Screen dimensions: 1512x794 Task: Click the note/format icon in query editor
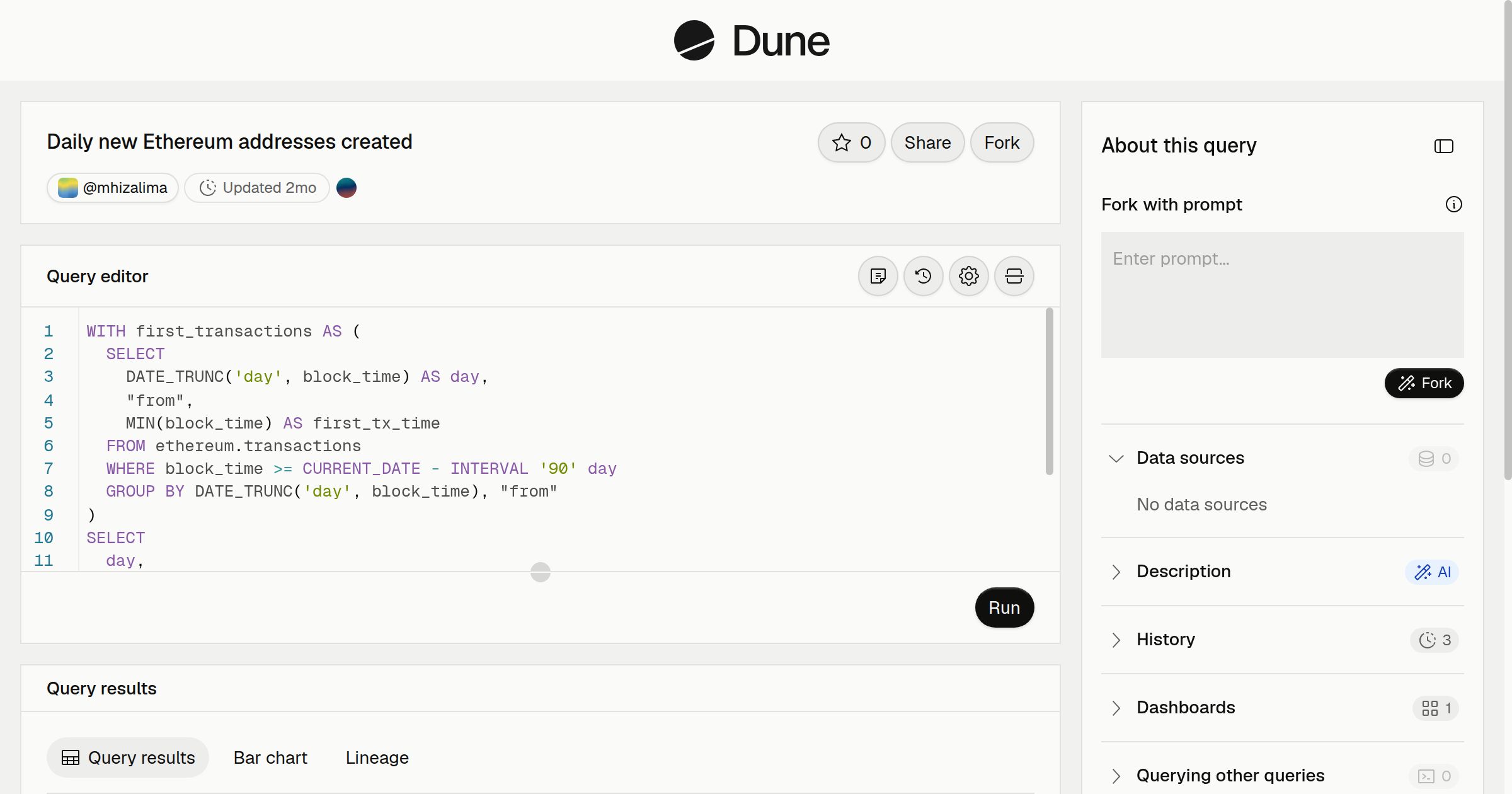pyautogui.click(x=878, y=276)
